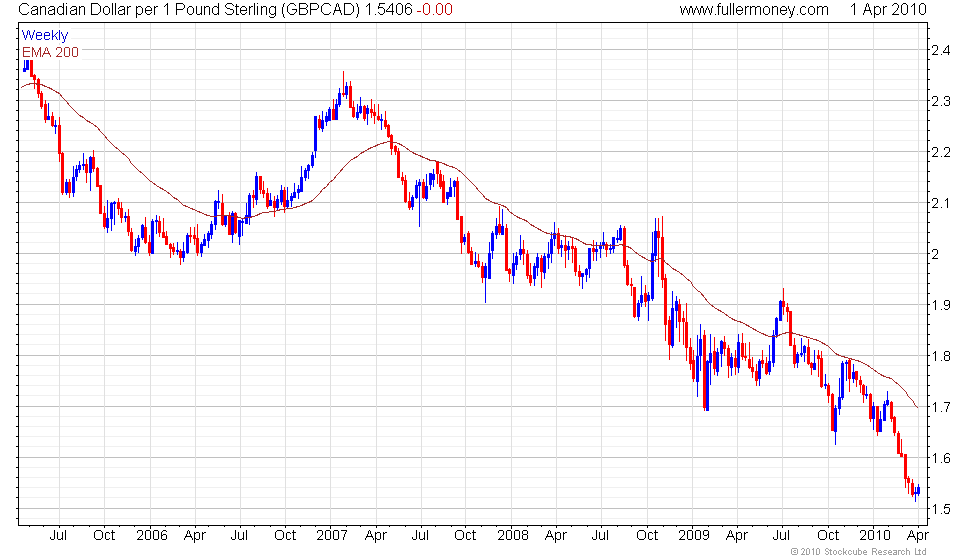Click the 'Oct' label left of 2009
The height and width of the screenshot is (560, 980).
coord(647,536)
